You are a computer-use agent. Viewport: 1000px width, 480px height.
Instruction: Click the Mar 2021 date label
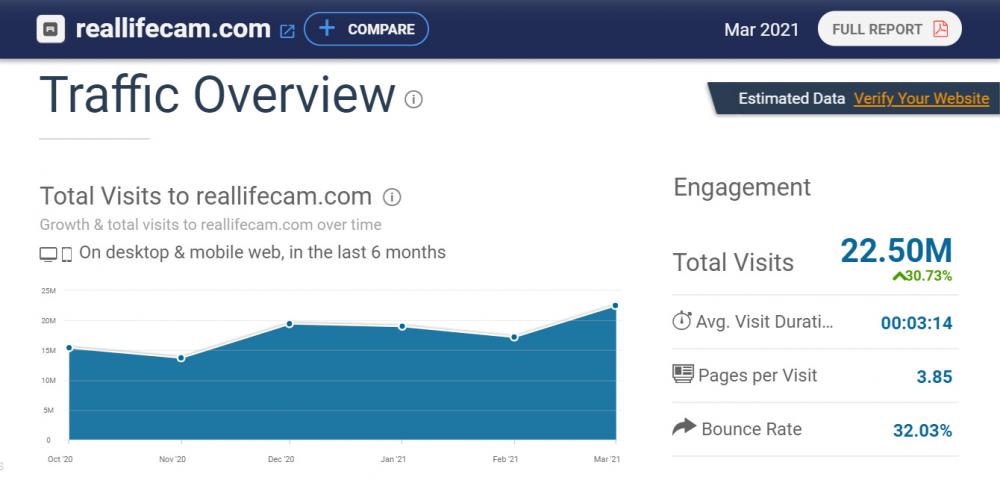(761, 30)
